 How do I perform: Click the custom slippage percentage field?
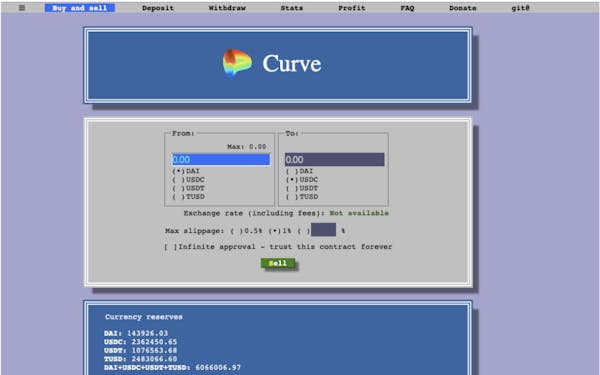(323, 230)
